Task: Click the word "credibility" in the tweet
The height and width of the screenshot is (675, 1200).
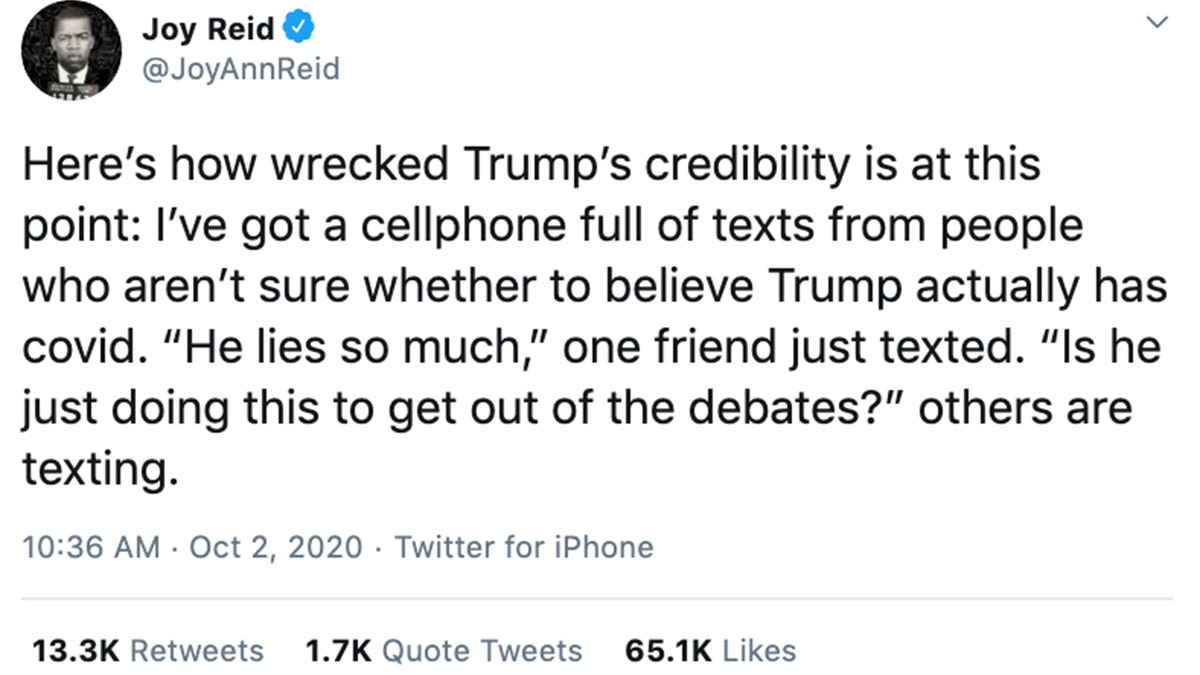Action: (764, 166)
